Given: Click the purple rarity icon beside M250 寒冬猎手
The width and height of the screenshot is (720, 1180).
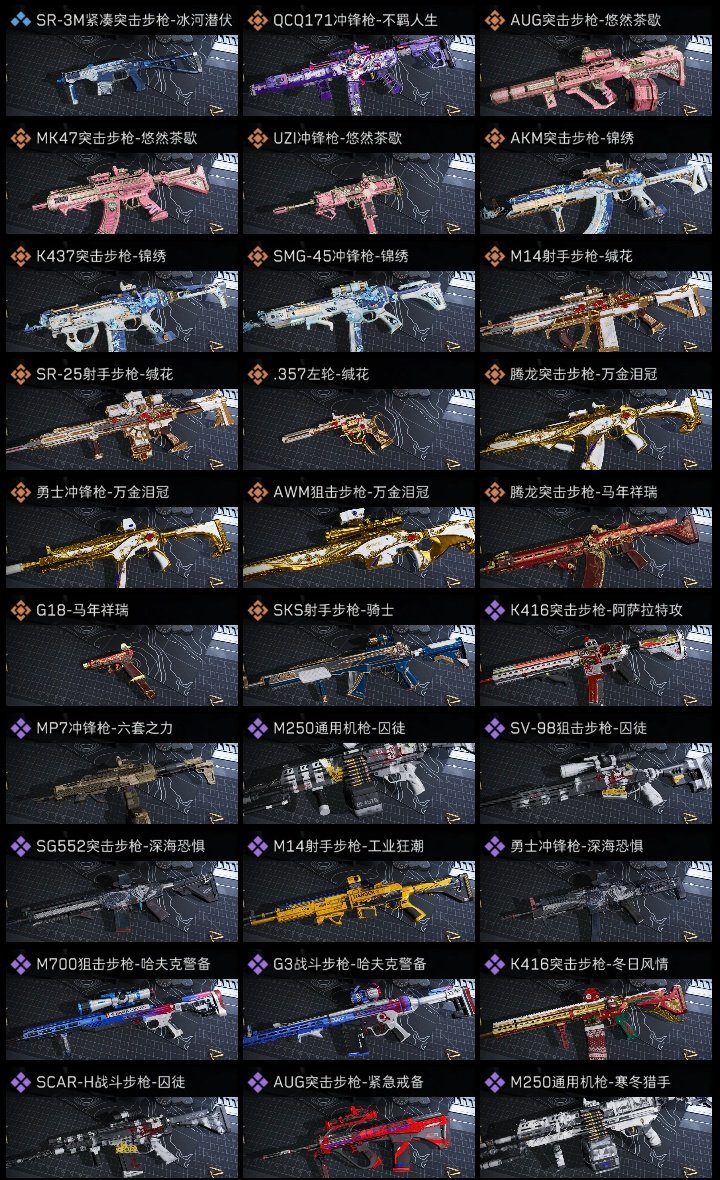Looking at the screenshot, I should tap(494, 1081).
